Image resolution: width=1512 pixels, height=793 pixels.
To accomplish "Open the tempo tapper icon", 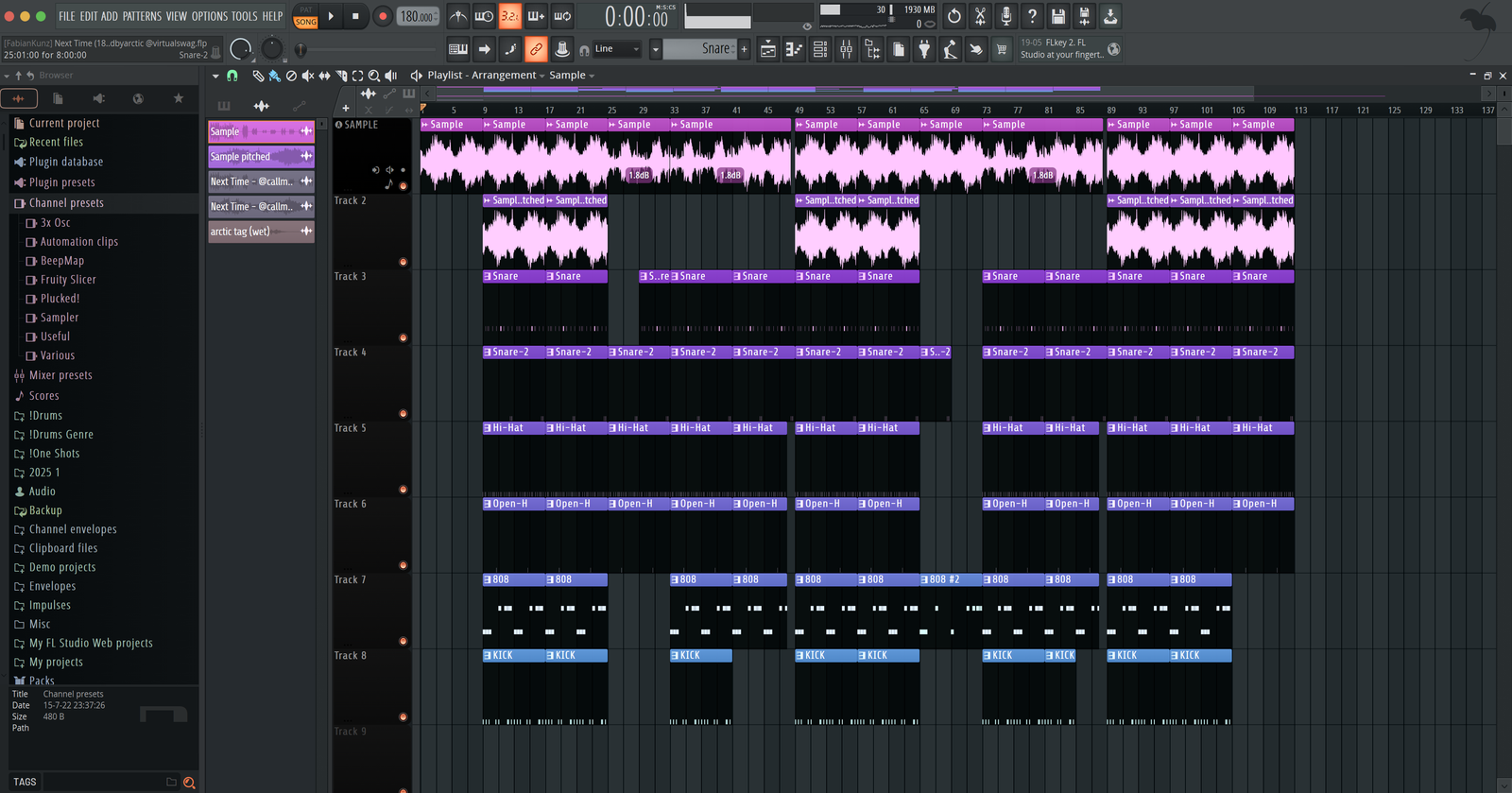I will click(x=950, y=49).
